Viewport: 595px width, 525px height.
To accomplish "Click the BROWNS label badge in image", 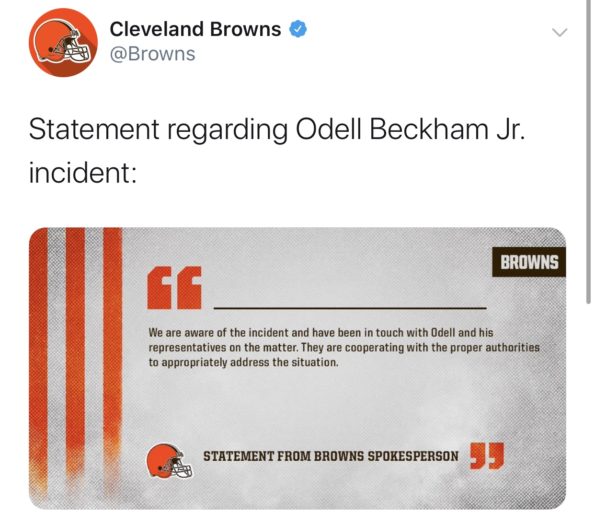I will click(529, 262).
